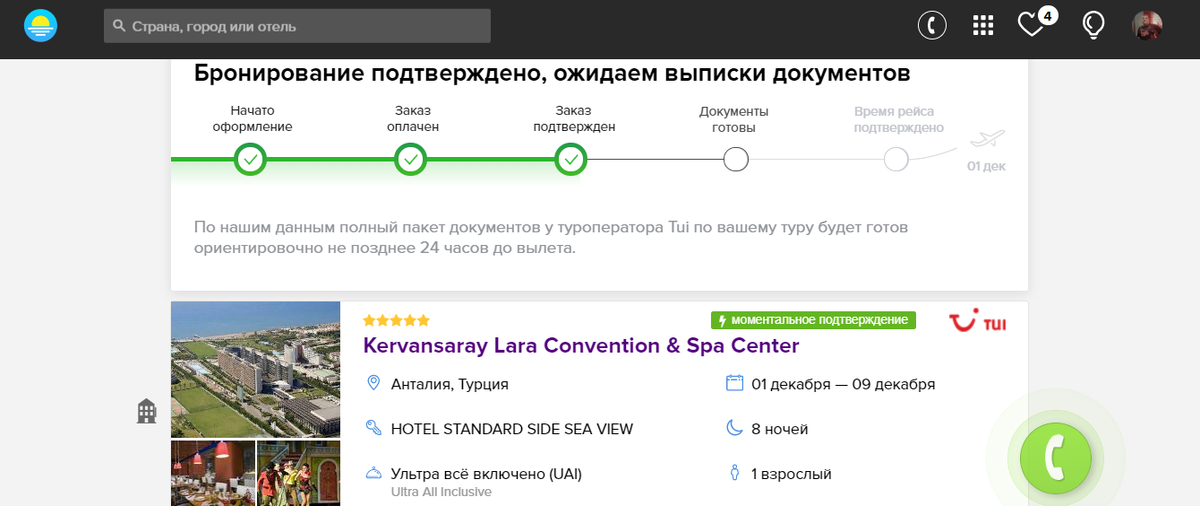Open the apps grid menu icon
The image size is (1200, 506).
tap(983, 26)
